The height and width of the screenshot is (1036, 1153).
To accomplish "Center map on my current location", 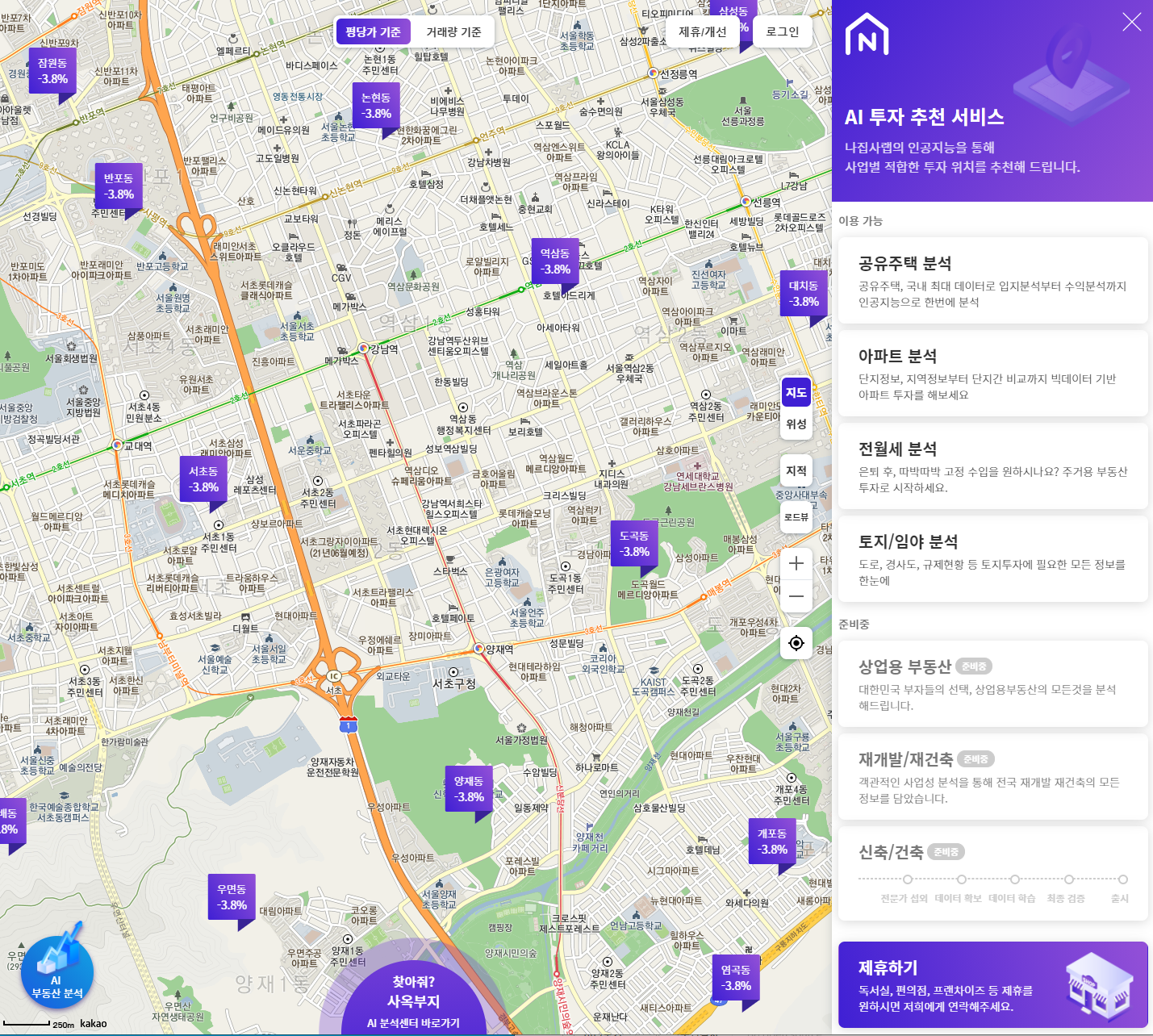I will pos(796,643).
